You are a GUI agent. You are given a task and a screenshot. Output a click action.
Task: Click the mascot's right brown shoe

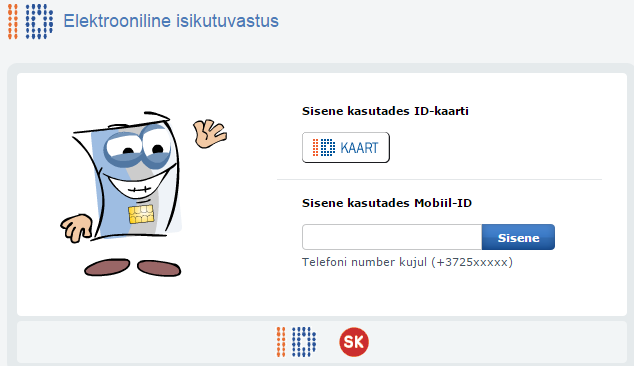(159, 268)
